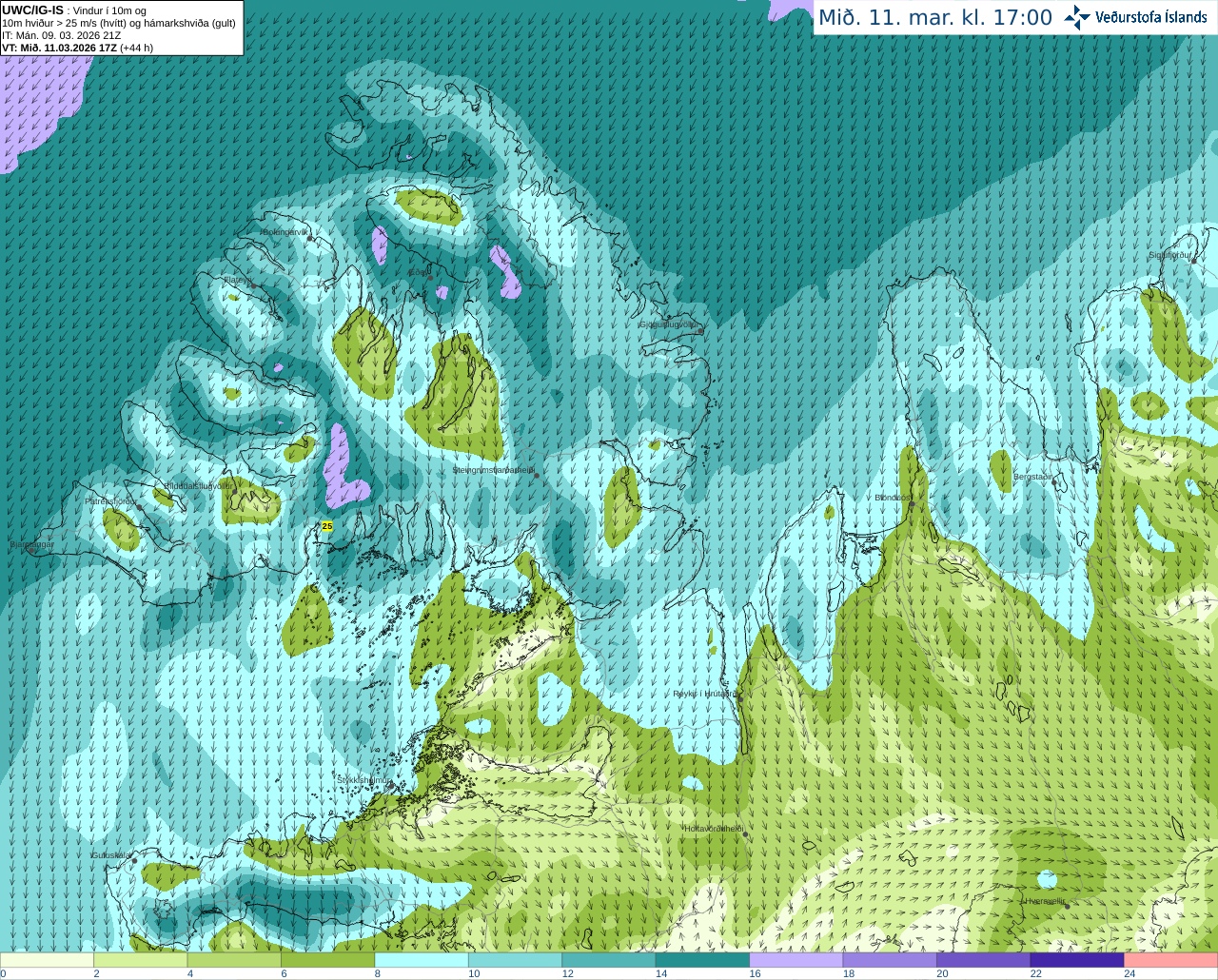
Task: Click the 8–10 m/s light cyan legend swatch
Action: [422, 960]
